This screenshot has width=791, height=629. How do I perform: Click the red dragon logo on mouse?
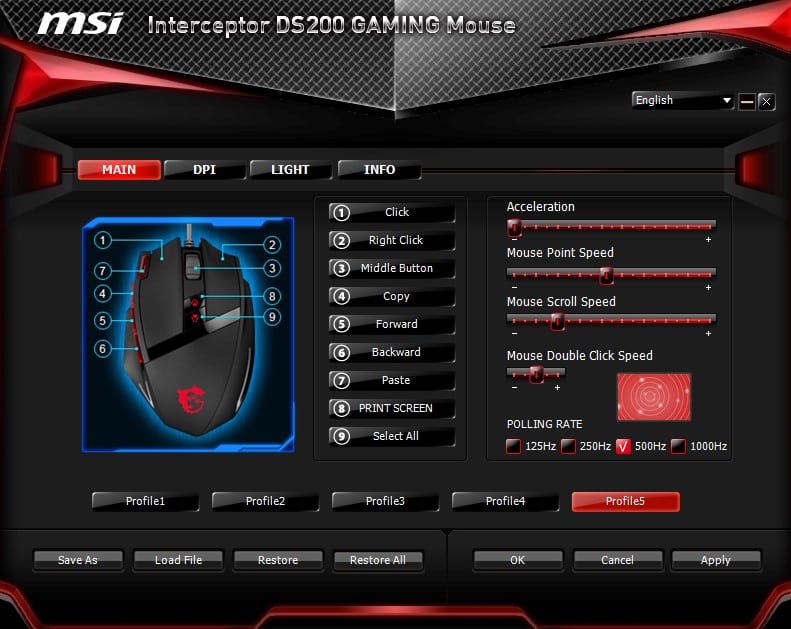[191, 400]
